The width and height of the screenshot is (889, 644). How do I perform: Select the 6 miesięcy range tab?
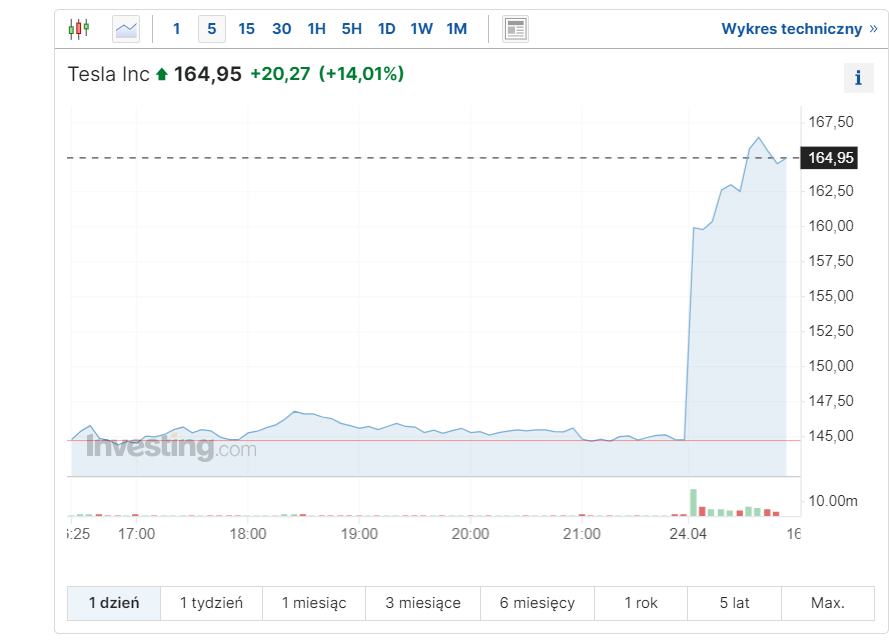pyautogui.click(x=537, y=603)
